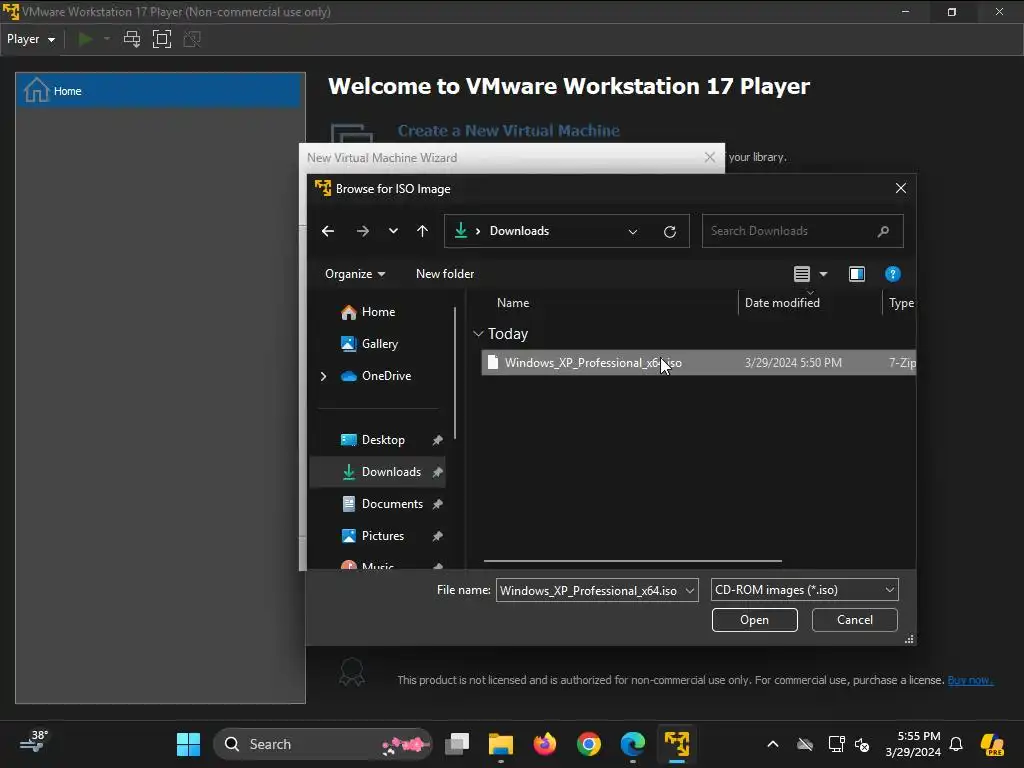Viewport: 1024px width, 768px height.
Task: Open Task View from the taskbar
Action: (457, 744)
